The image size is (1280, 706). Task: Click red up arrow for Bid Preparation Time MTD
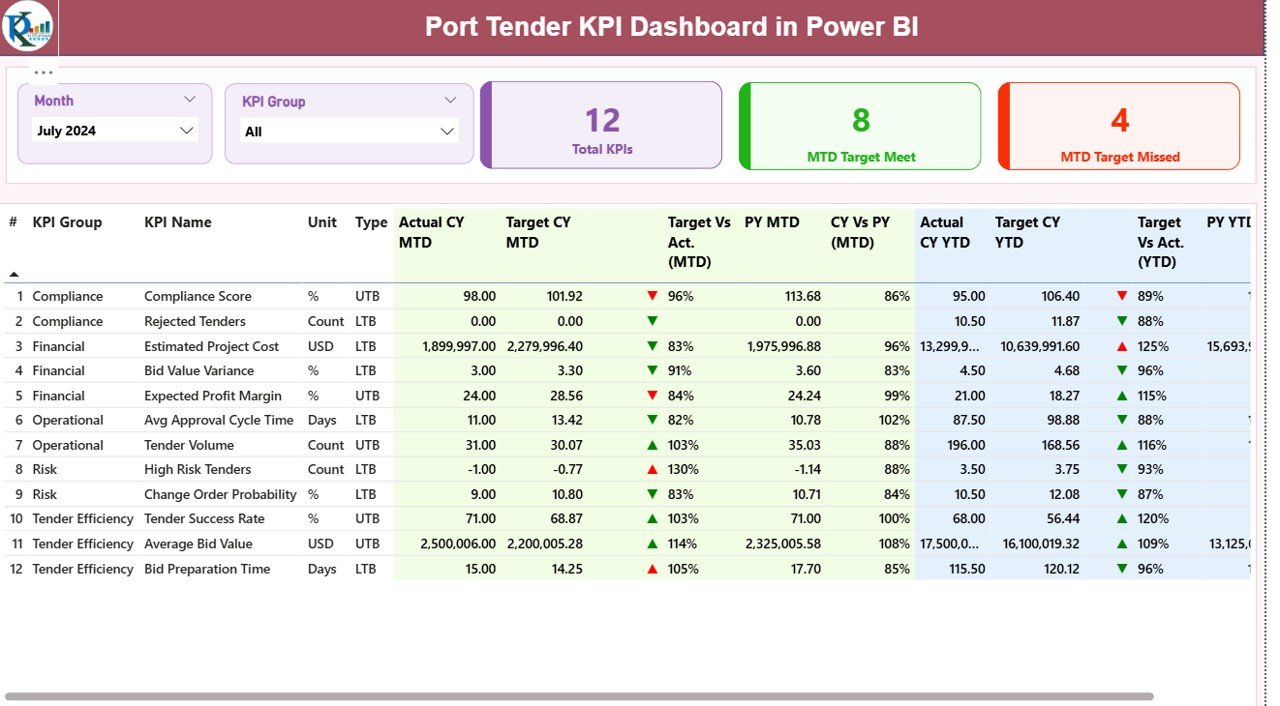click(652, 569)
